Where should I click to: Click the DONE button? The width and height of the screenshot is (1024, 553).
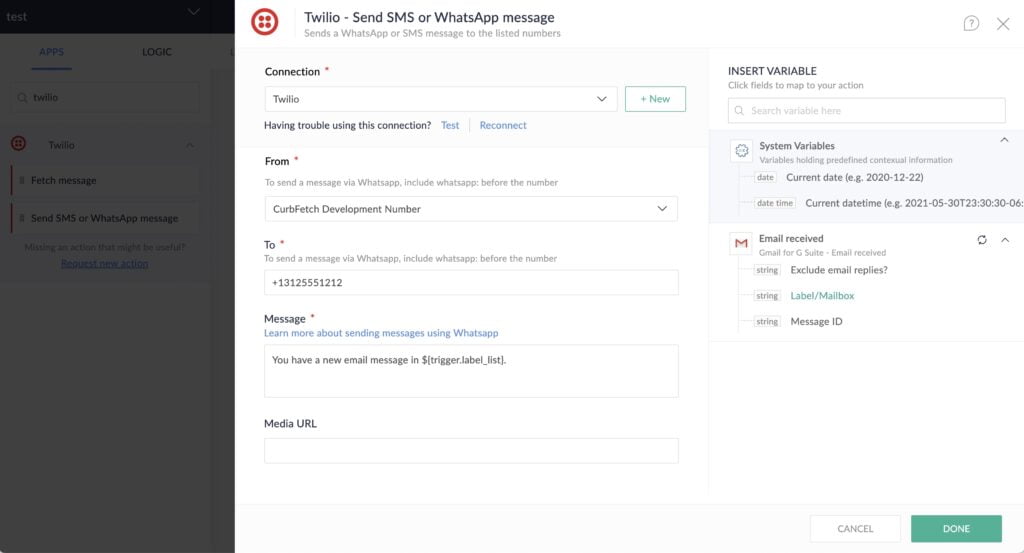pyautogui.click(x=956, y=529)
